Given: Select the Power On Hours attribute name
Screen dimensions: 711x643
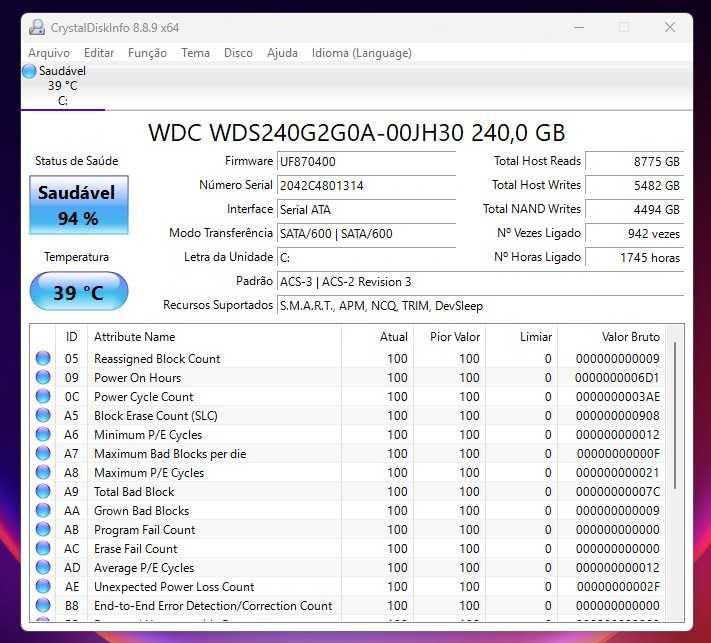Looking at the screenshot, I should (x=137, y=378).
